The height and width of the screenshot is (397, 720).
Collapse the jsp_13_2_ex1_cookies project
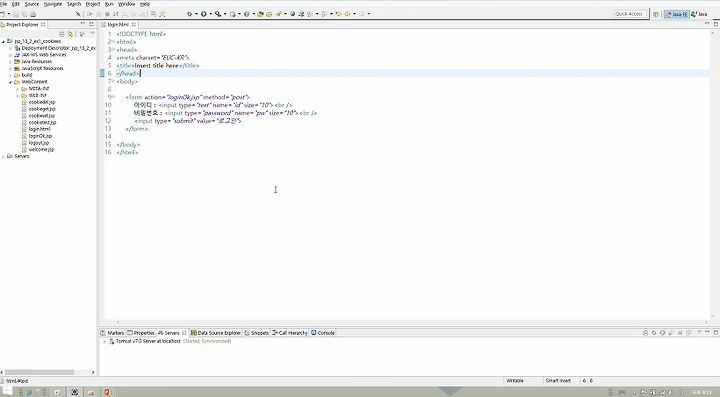tap(3, 41)
